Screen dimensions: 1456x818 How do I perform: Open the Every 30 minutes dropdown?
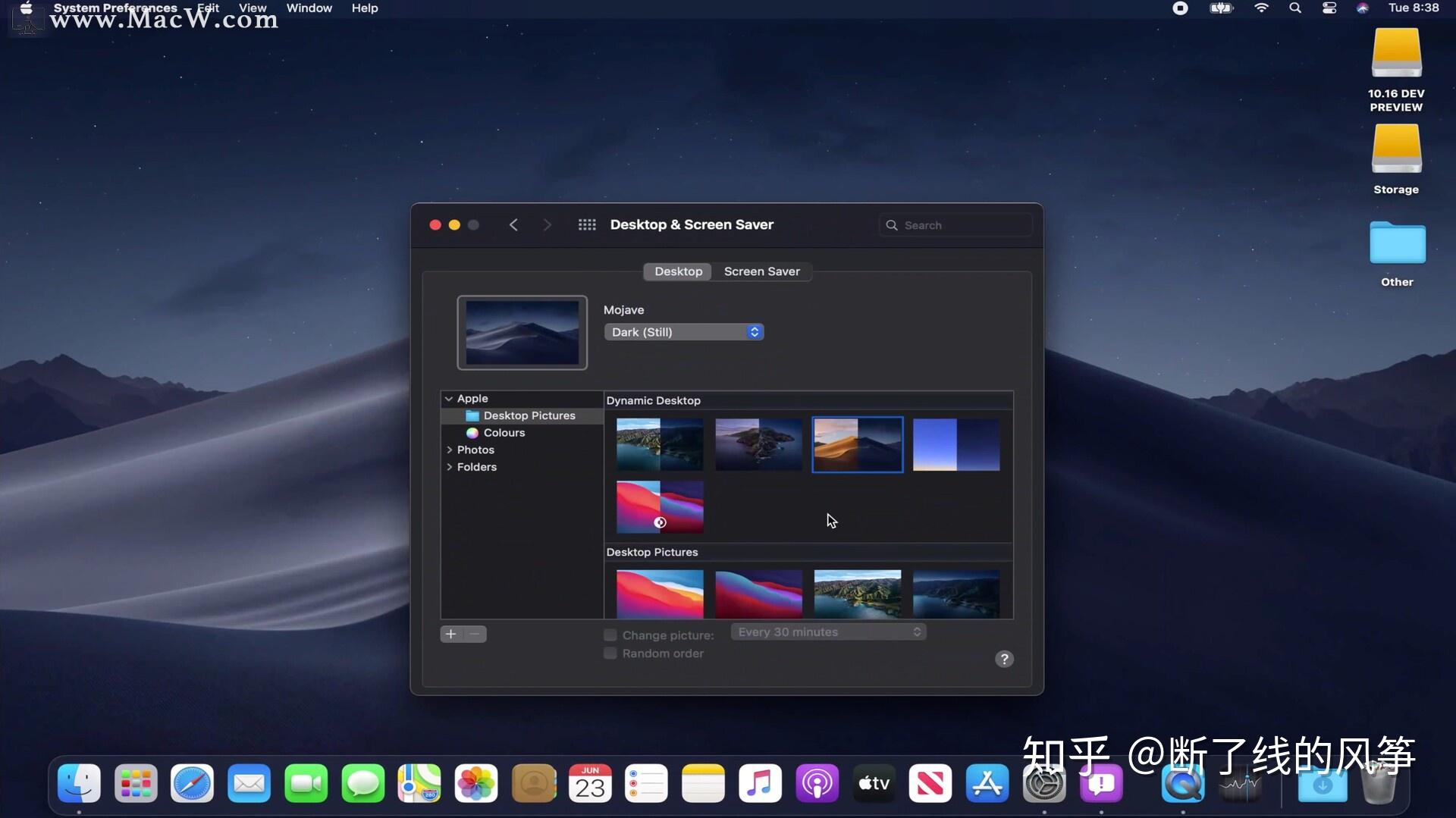pos(828,632)
